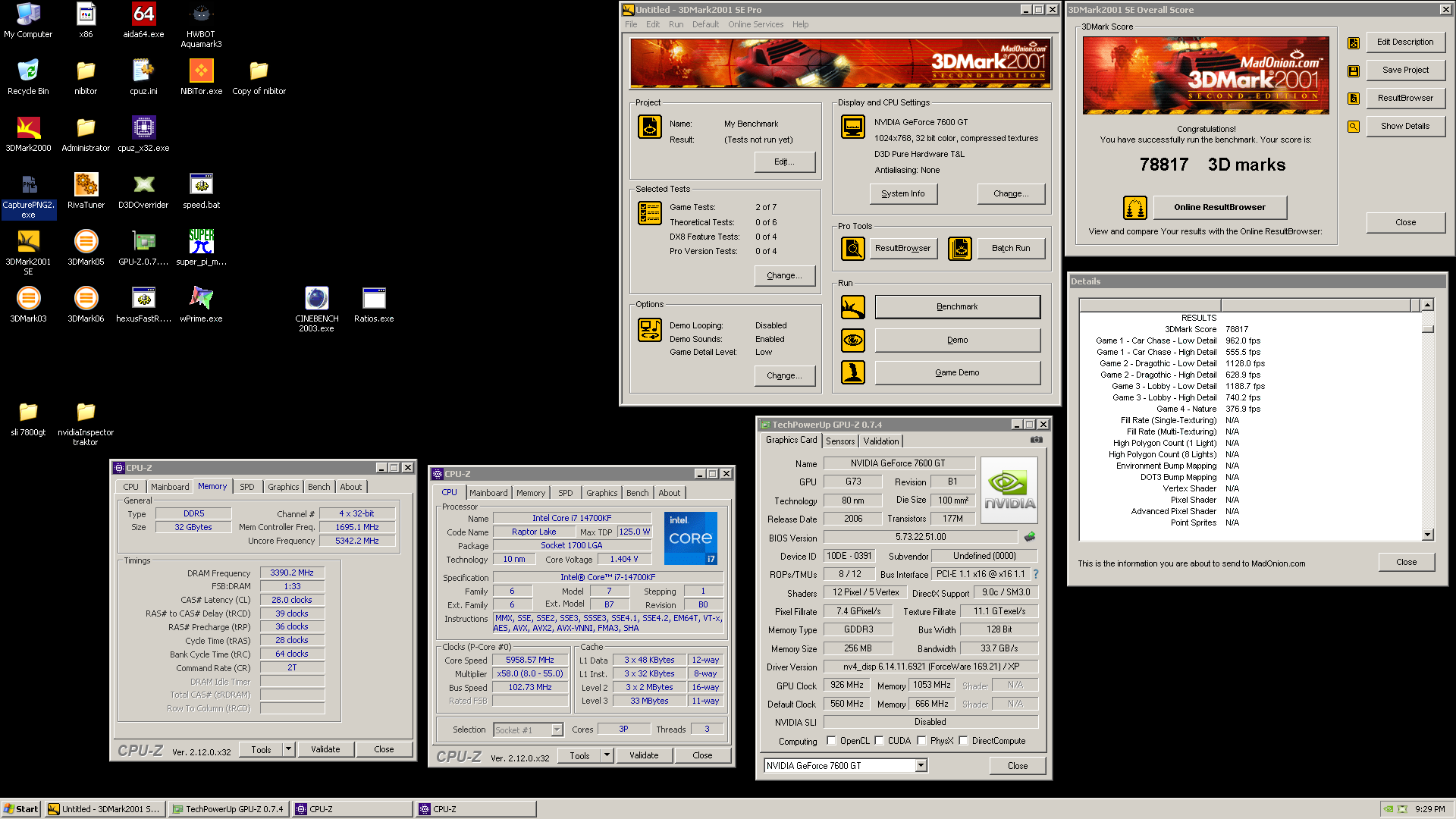Click the Benchmark button in 3DMark2001
Viewport: 1456px width, 819px height.
click(957, 307)
